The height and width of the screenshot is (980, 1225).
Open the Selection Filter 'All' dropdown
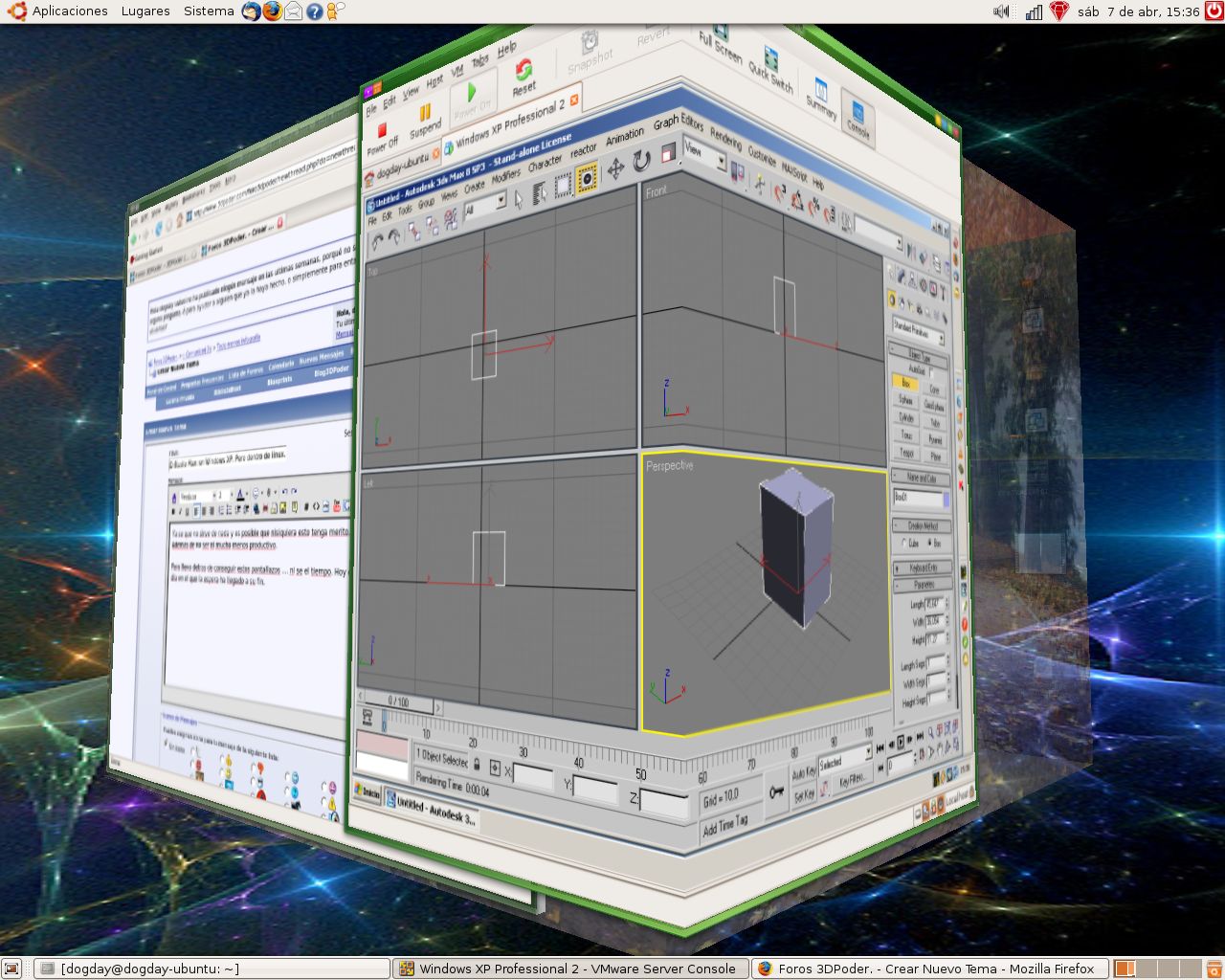coord(484,208)
